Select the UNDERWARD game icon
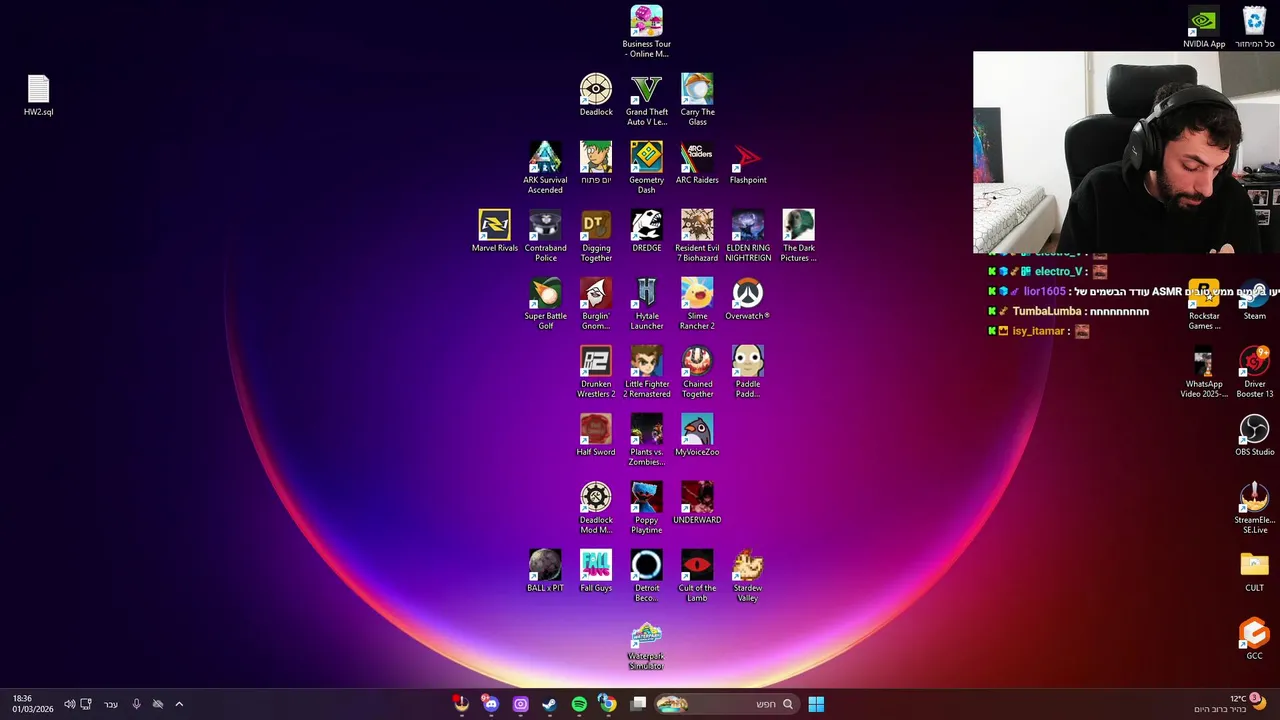The height and width of the screenshot is (720, 1280). (697, 503)
